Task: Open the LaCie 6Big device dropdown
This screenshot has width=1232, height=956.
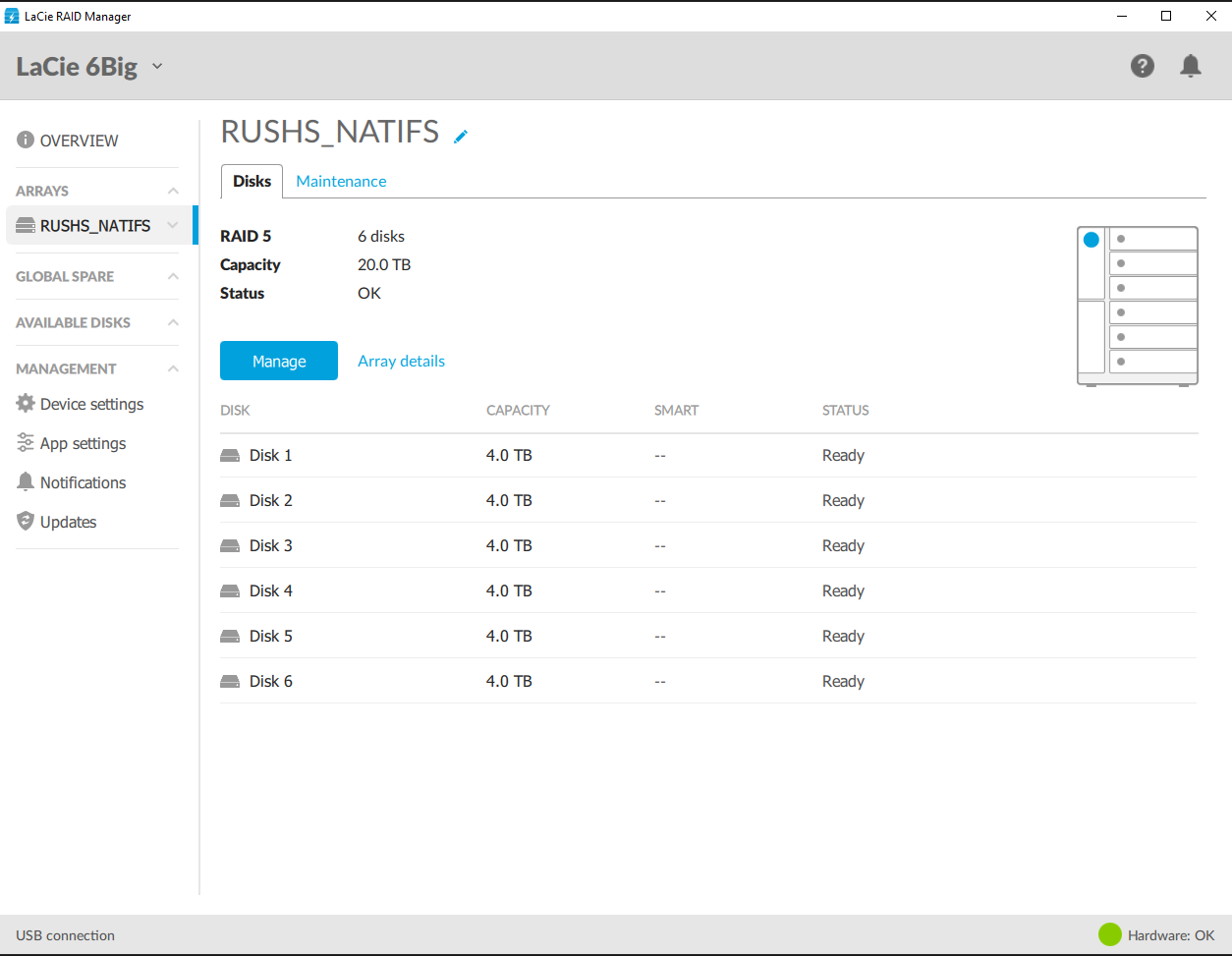Action: pos(157,67)
